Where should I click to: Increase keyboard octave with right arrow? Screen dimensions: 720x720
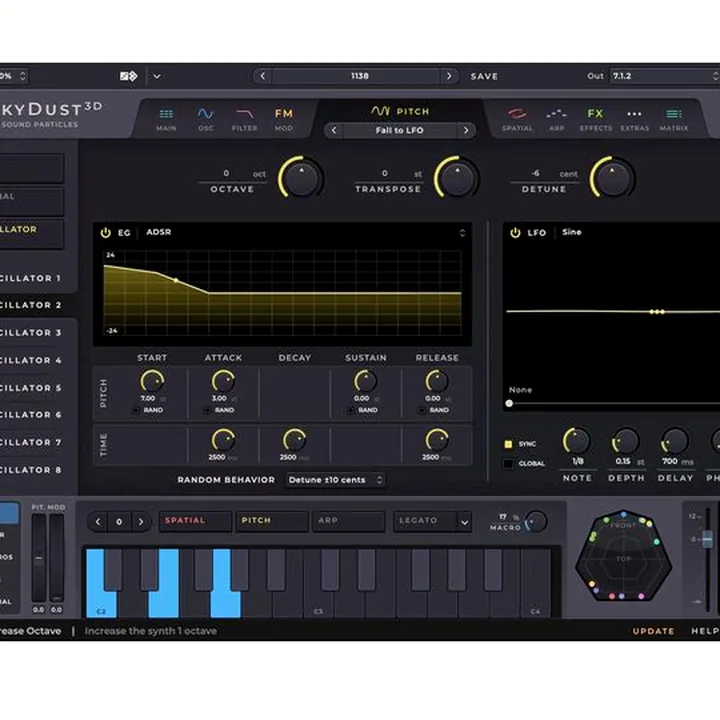[141, 522]
